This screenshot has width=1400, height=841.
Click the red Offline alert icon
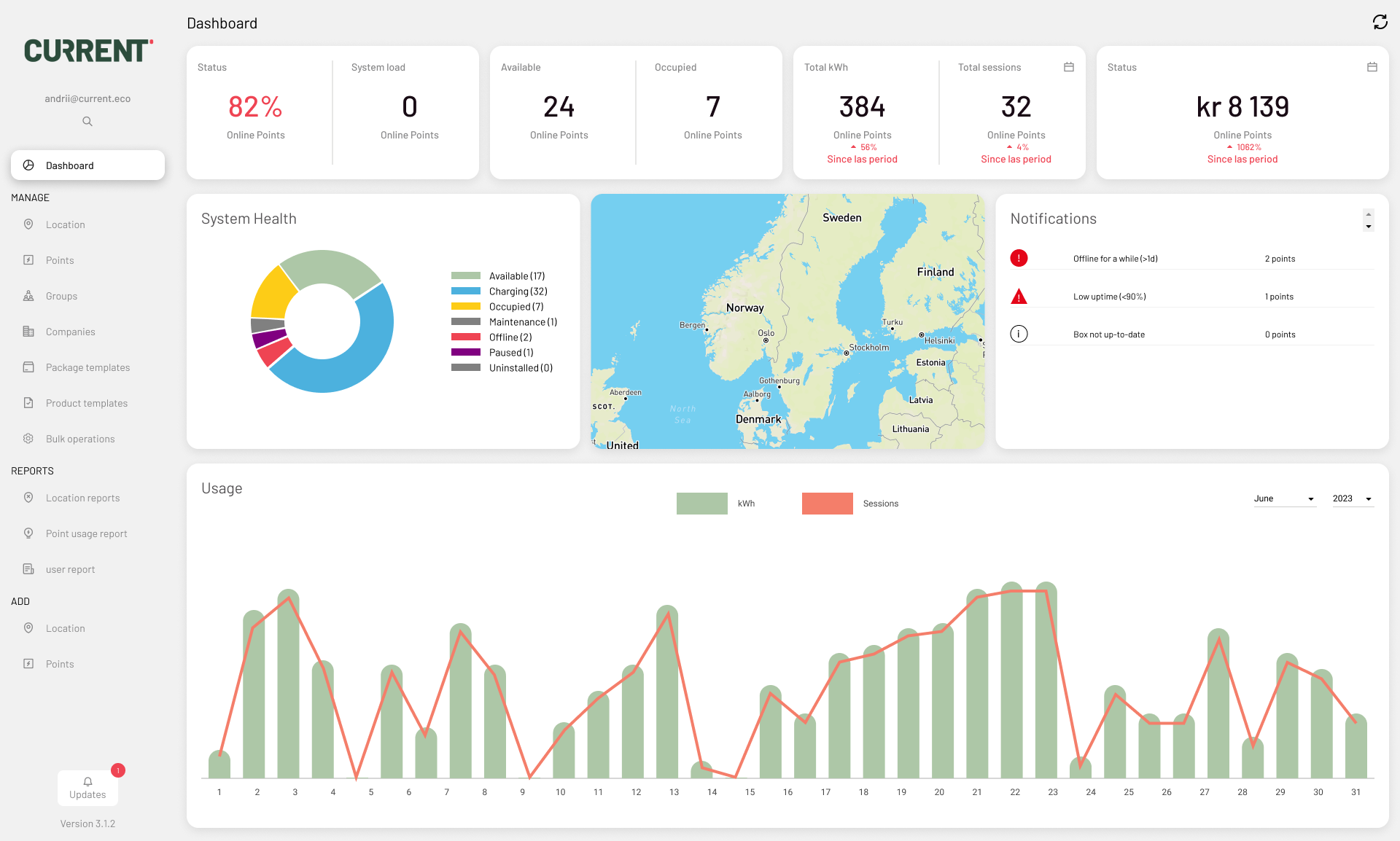pos(1019,258)
